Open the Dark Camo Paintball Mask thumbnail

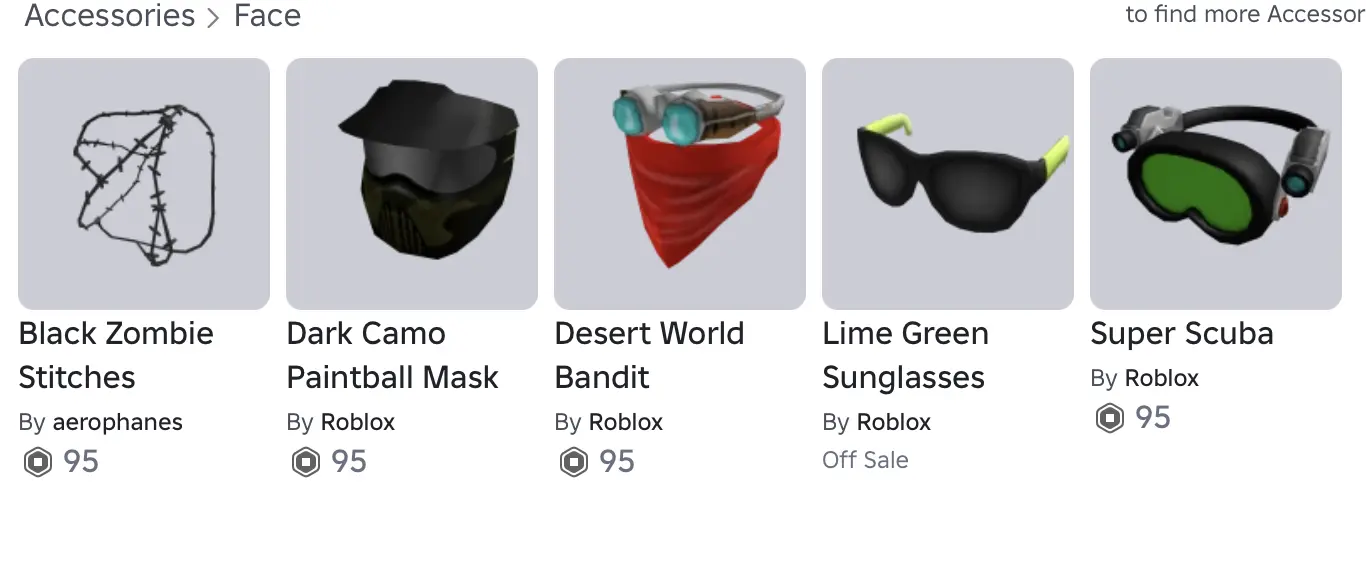[x=412, y=184]
